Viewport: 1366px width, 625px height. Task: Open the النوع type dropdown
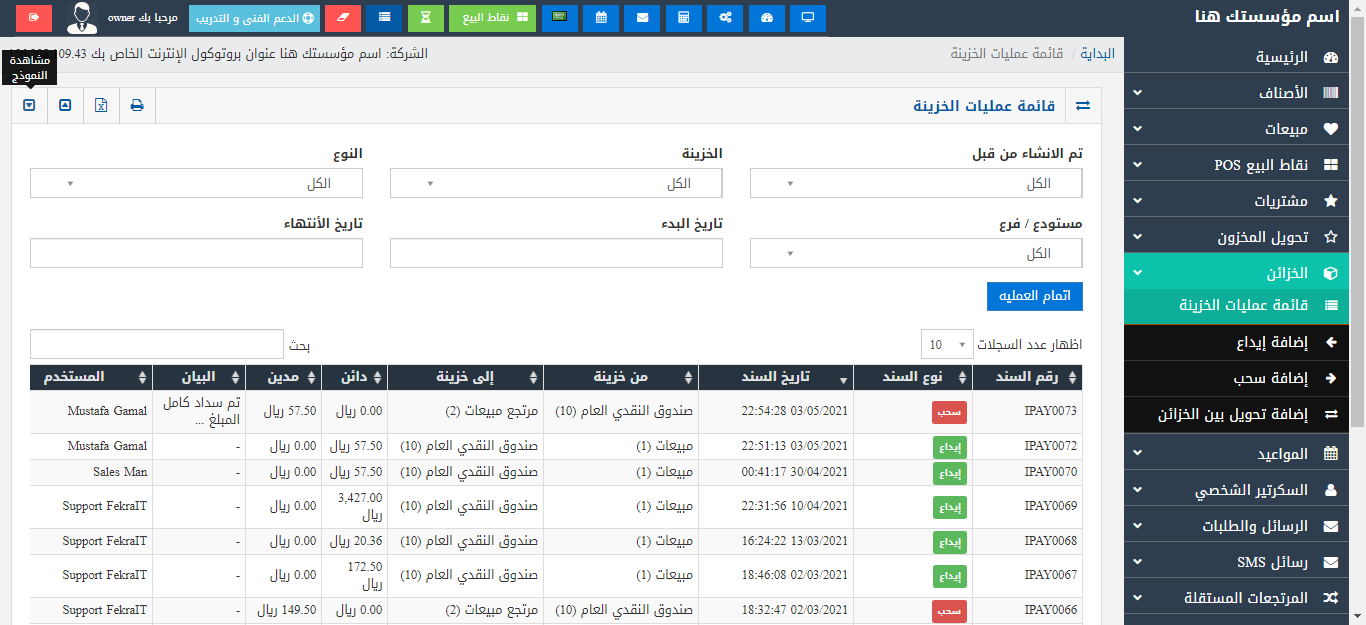(196, 183)
